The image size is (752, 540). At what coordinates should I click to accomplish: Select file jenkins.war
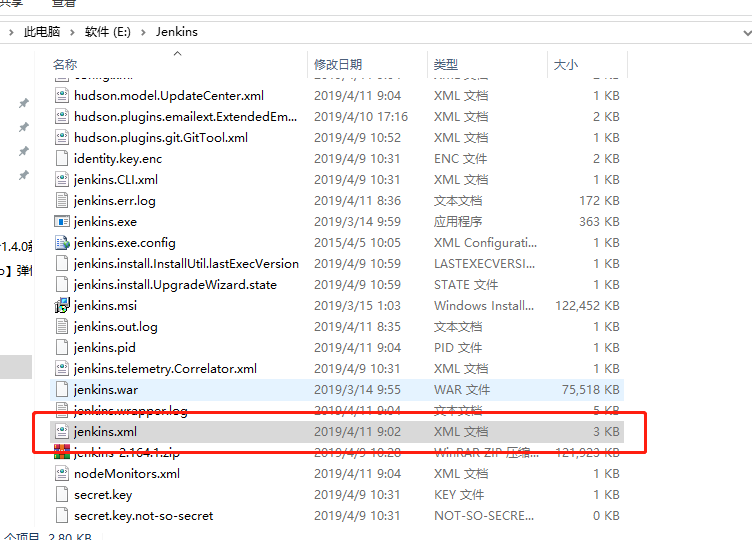pyautogui.click(x=106, y=390)
